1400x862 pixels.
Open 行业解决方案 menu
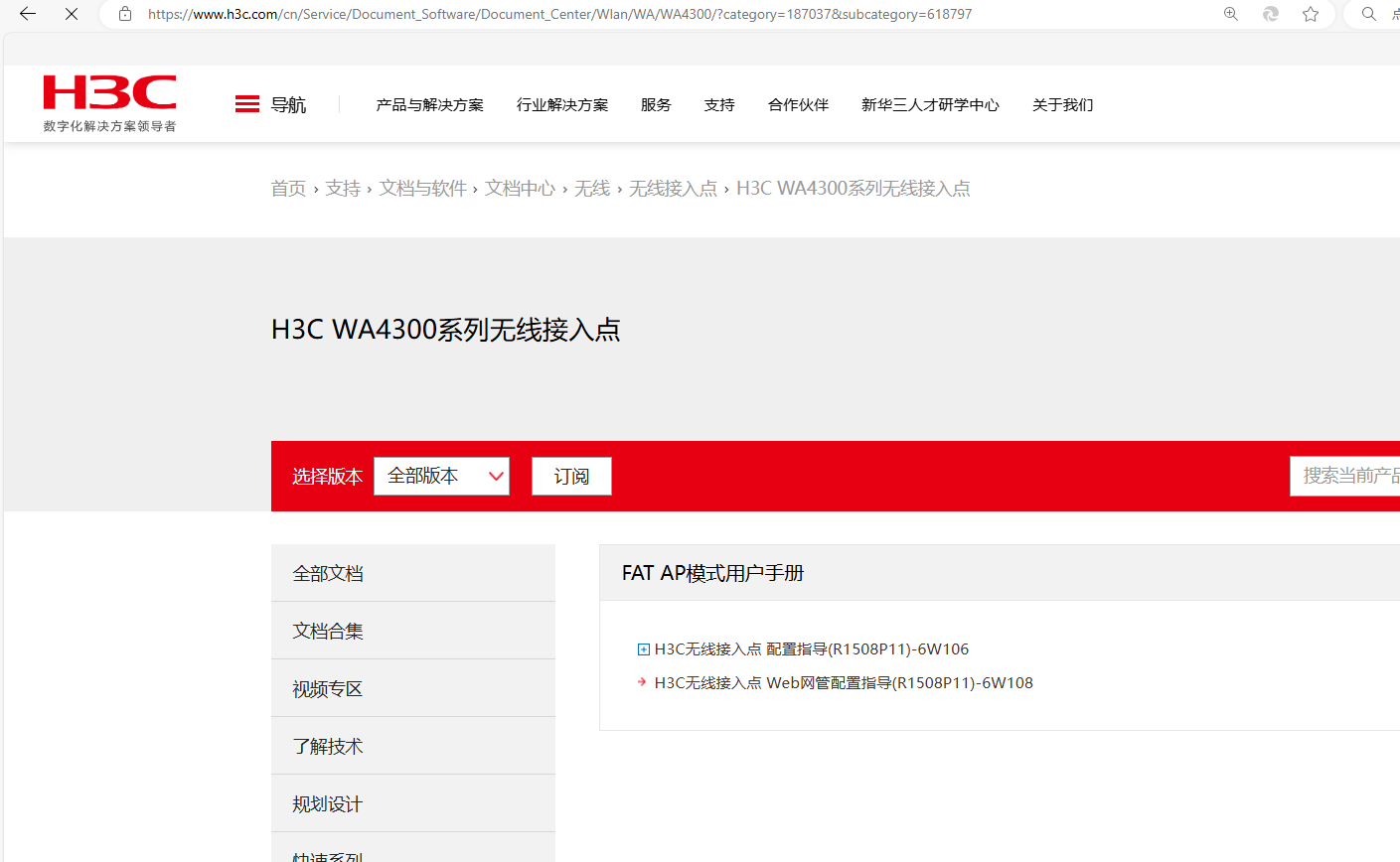click(x=562, y=105)
